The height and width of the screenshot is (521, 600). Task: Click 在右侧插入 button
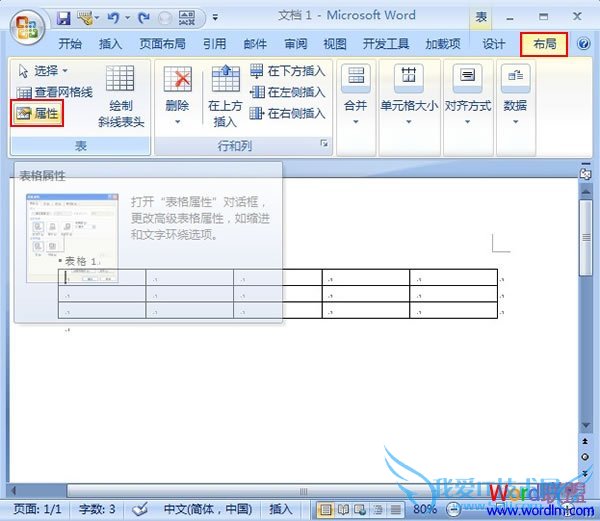click(287, 114)
